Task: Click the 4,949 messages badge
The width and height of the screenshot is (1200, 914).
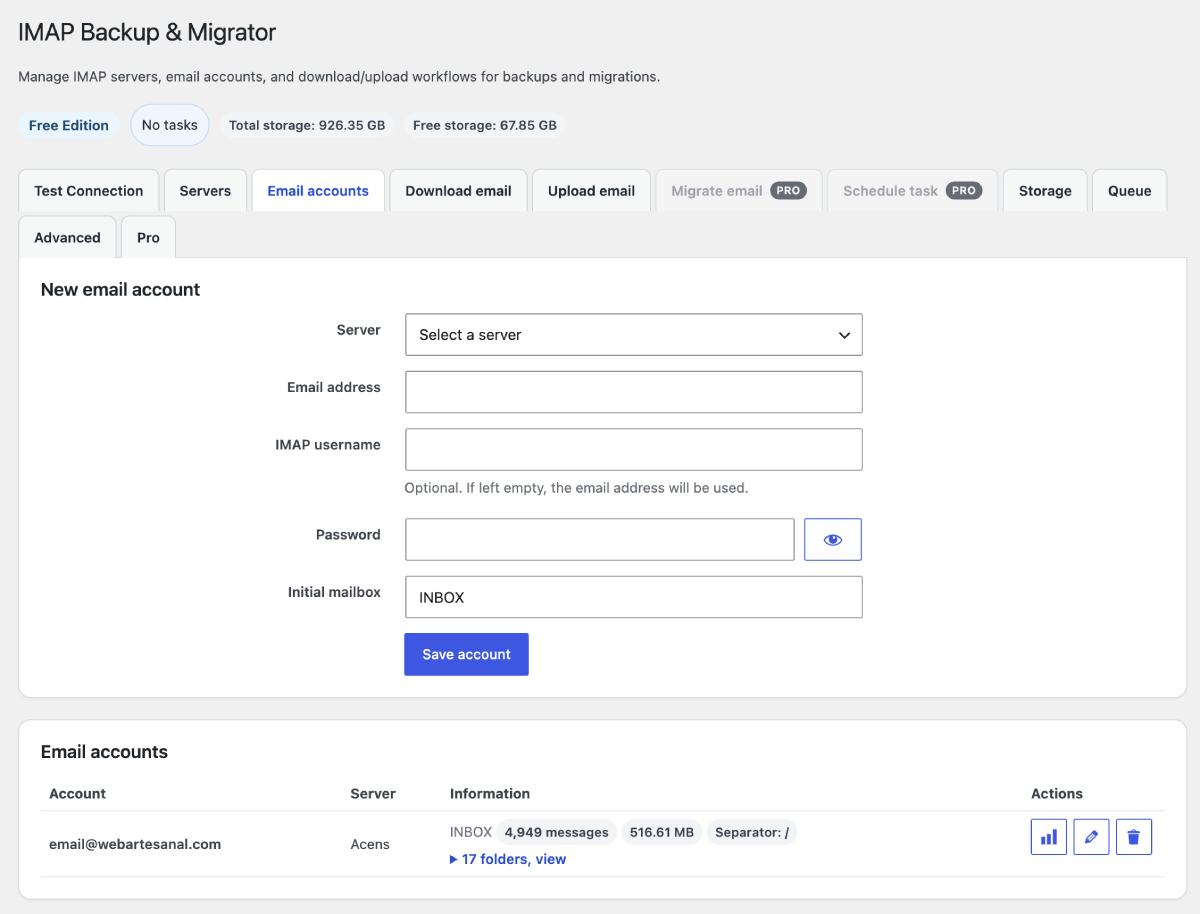Action: point(557,832)
